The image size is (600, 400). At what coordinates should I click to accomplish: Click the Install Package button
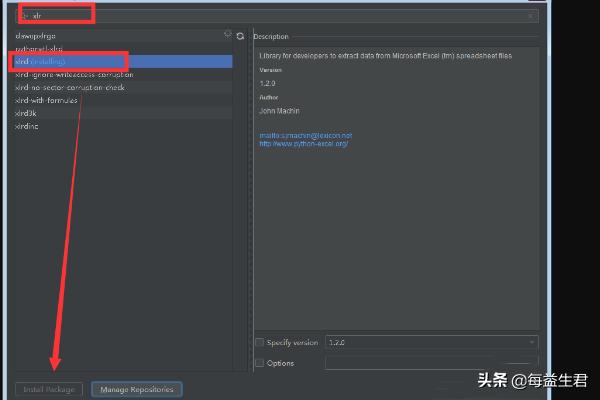(49, 389)
